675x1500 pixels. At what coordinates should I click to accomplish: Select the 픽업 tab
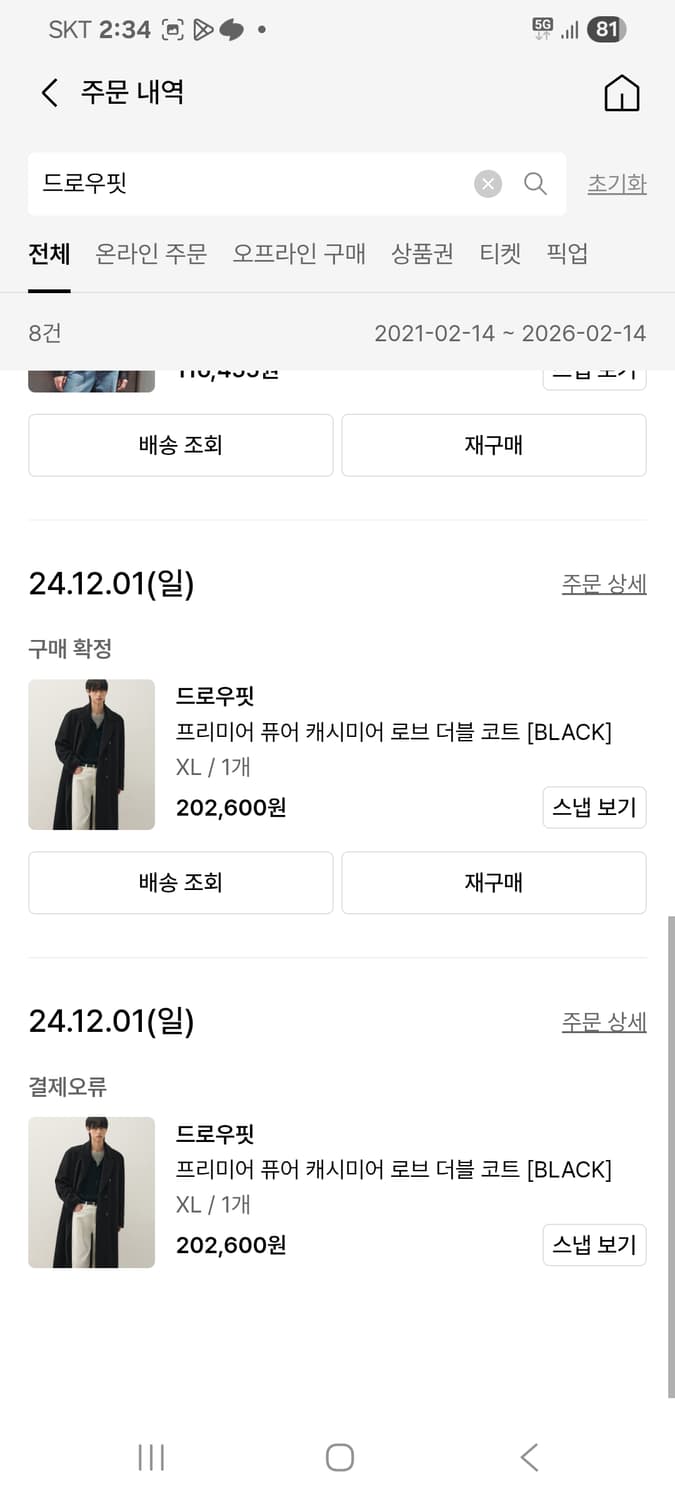567,253
